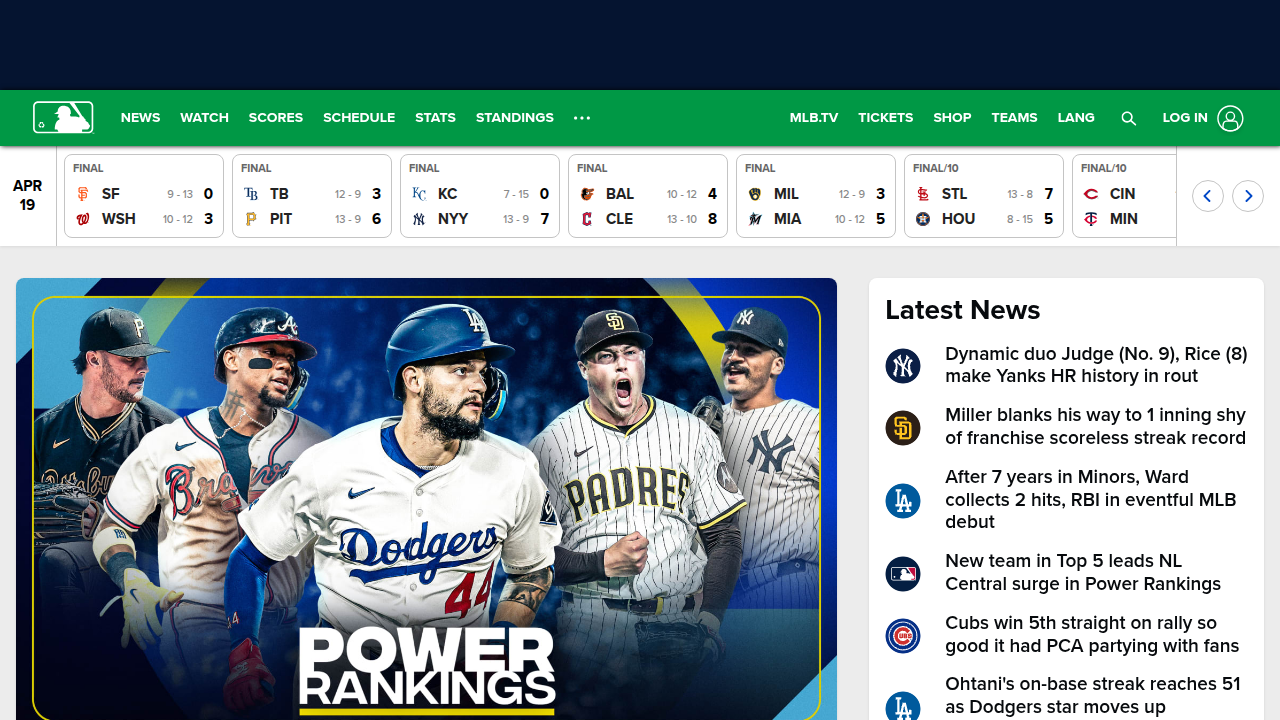Click the Dodgers icon by the Ohtani headline

(x=903, y=706)
